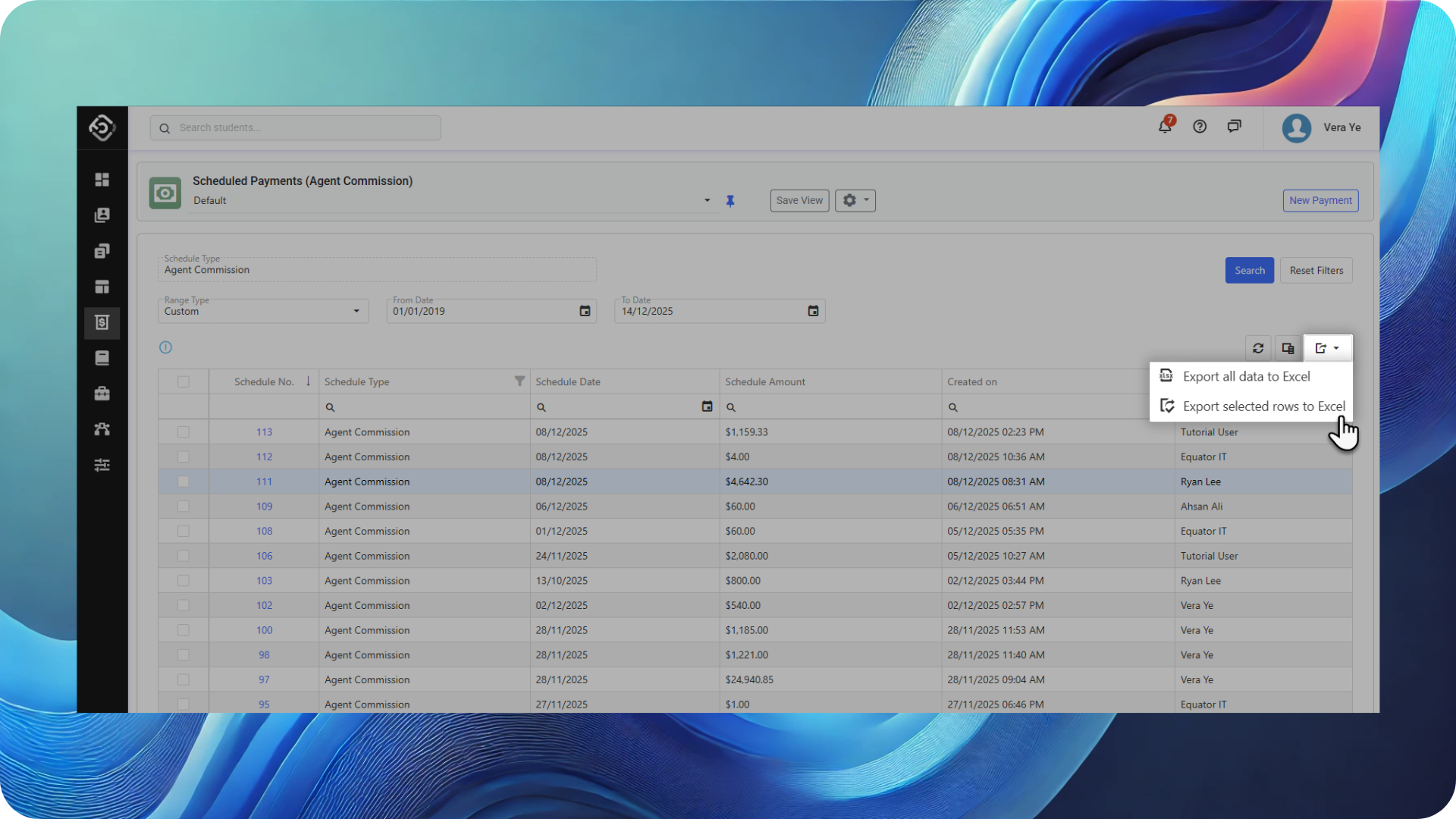Open the dashboard icon in sidebar

[102, 180]
